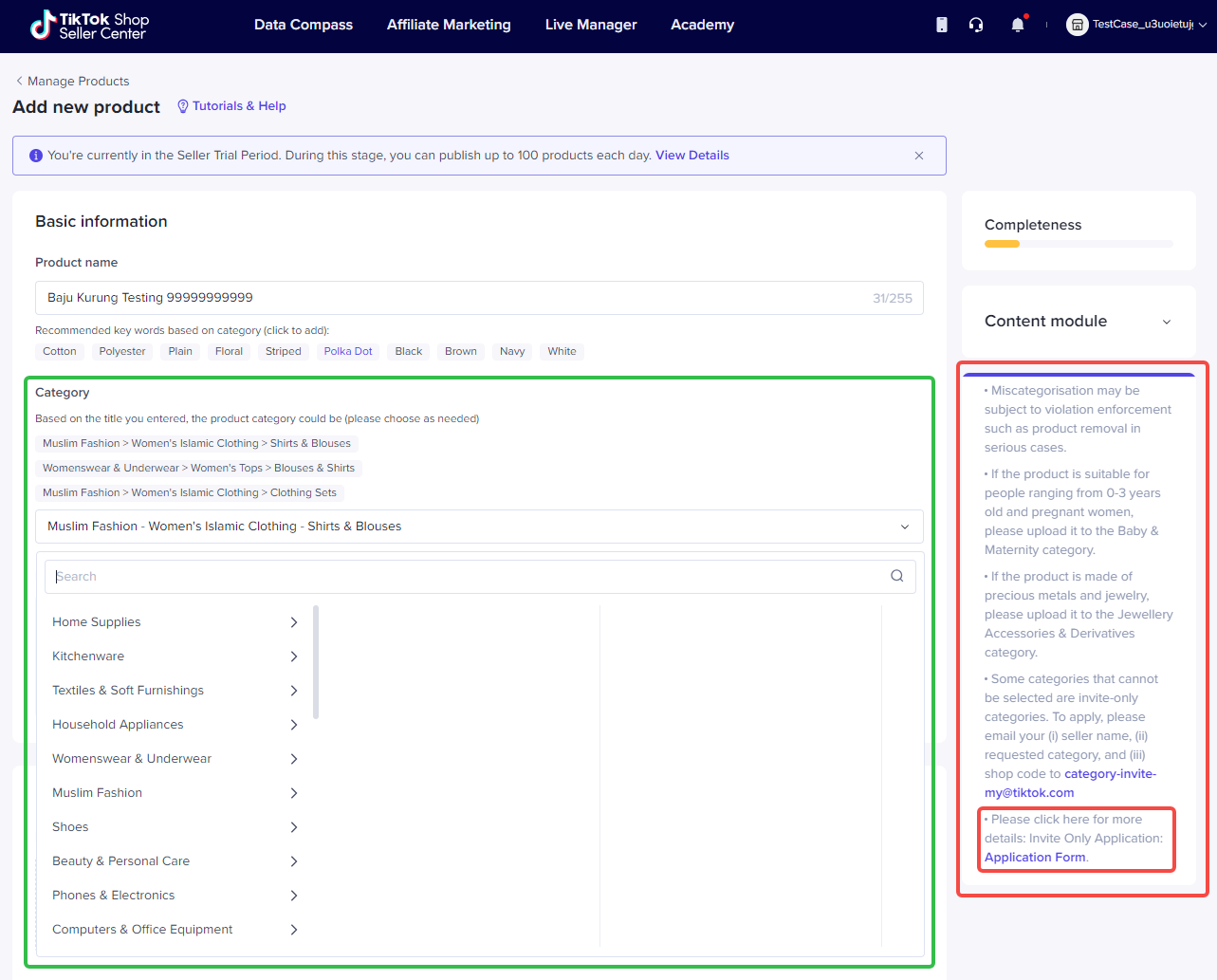This screenshot has height=980, width=1217.
Task: Open the Tutorials & Help link
Action: tap(239, 106)
